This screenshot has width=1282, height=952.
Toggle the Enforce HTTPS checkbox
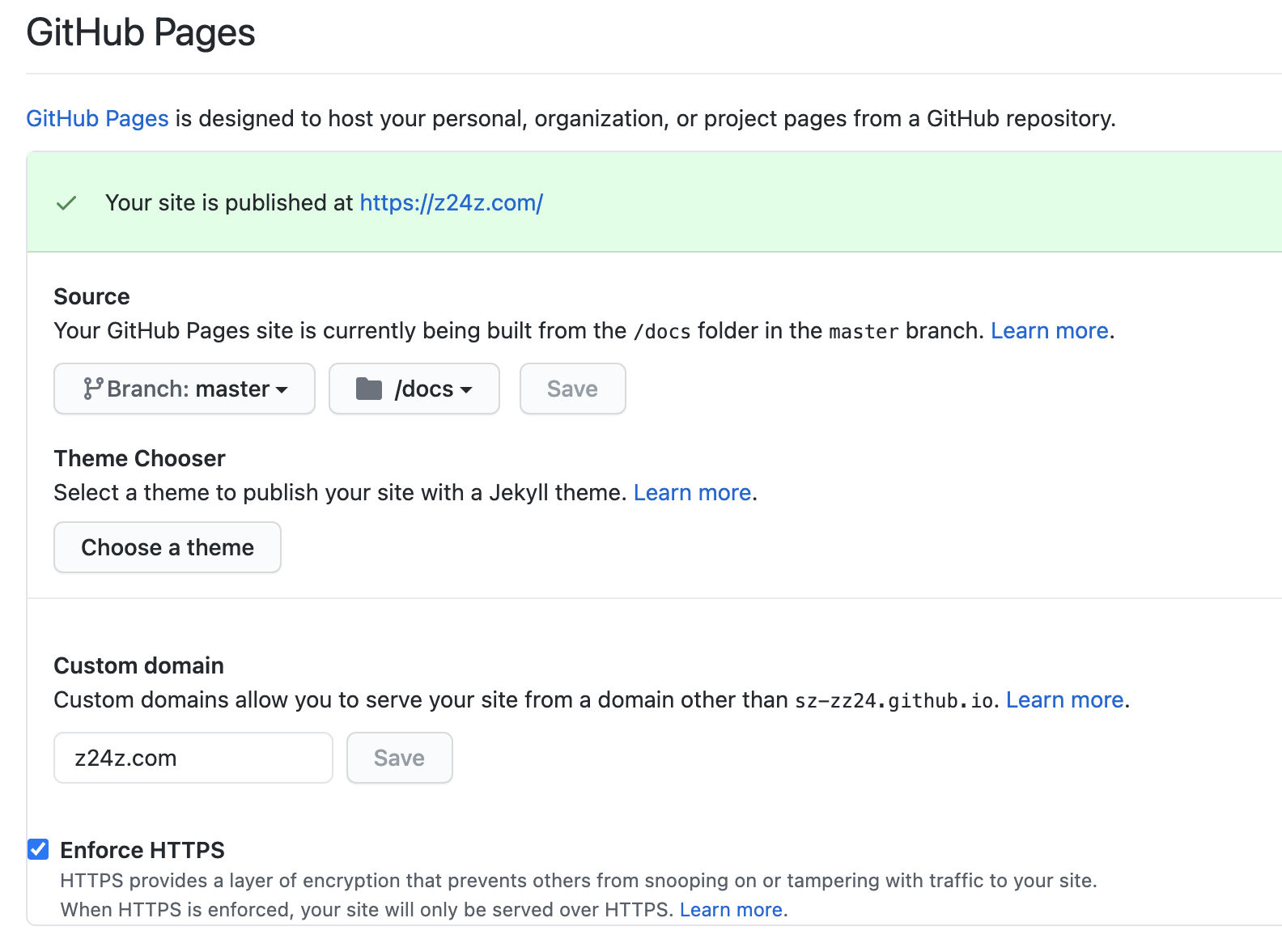pos(38,849)
